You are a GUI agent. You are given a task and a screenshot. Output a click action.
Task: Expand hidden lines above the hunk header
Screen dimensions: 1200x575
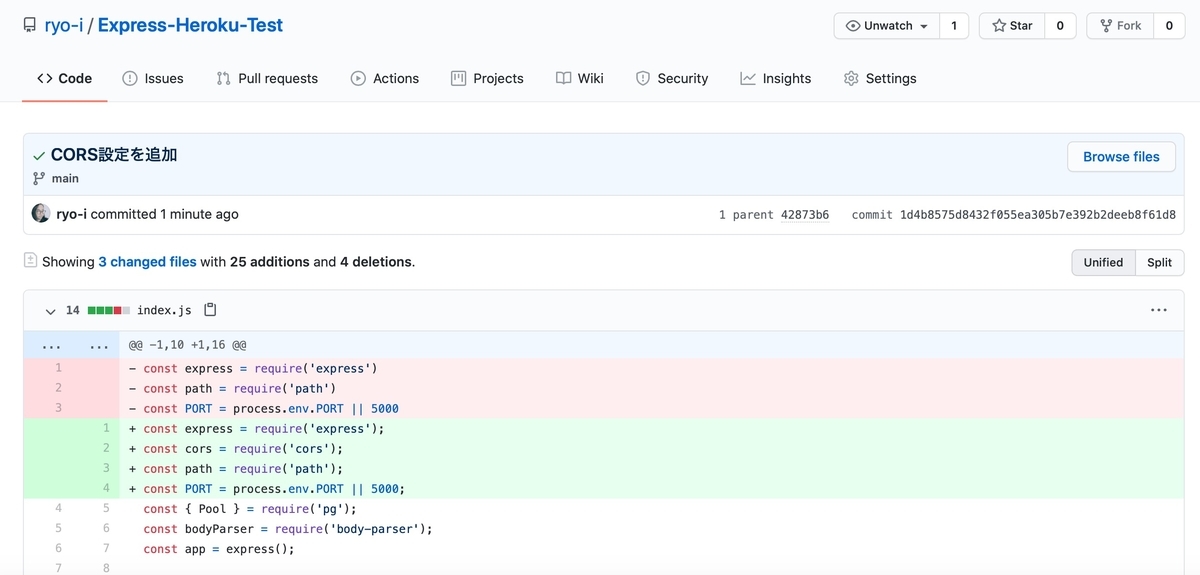(x=71, y=345)
